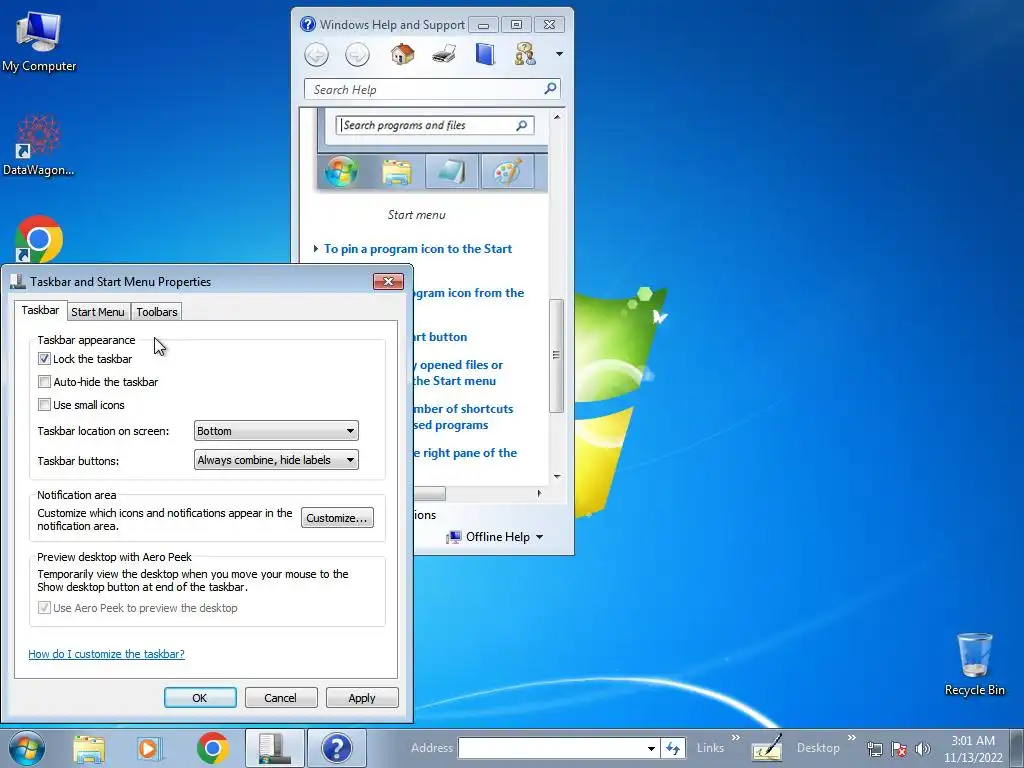
Task: Open the 'mber of shortcuts' help link
Action: pyautogui.click(x=464, y=417)
